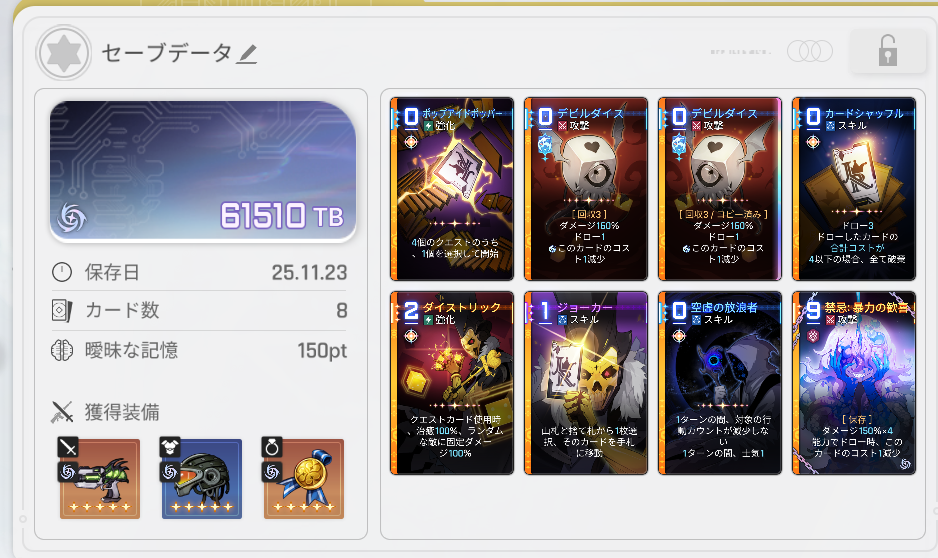Image resolution: width=938 pixels, height=558 pixels.
Task: Click the pencil edit icon beside セーブデータ
Action: 246,54
